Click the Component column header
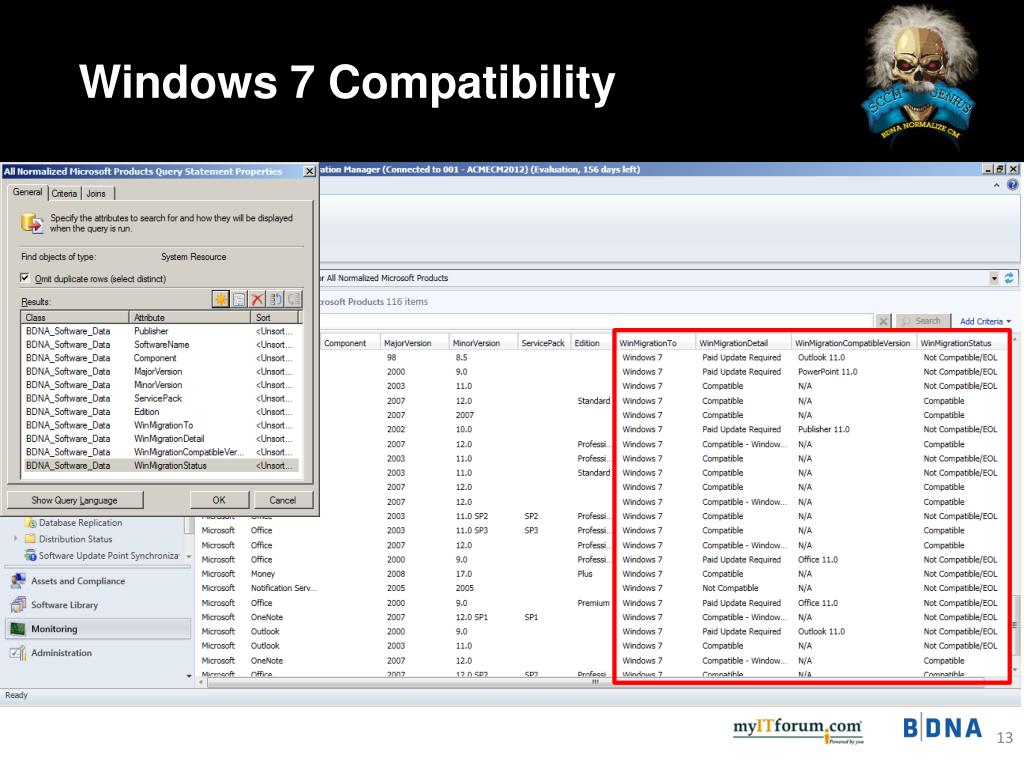The height and width of the screenshot is (768, 1024). [350, 343]
